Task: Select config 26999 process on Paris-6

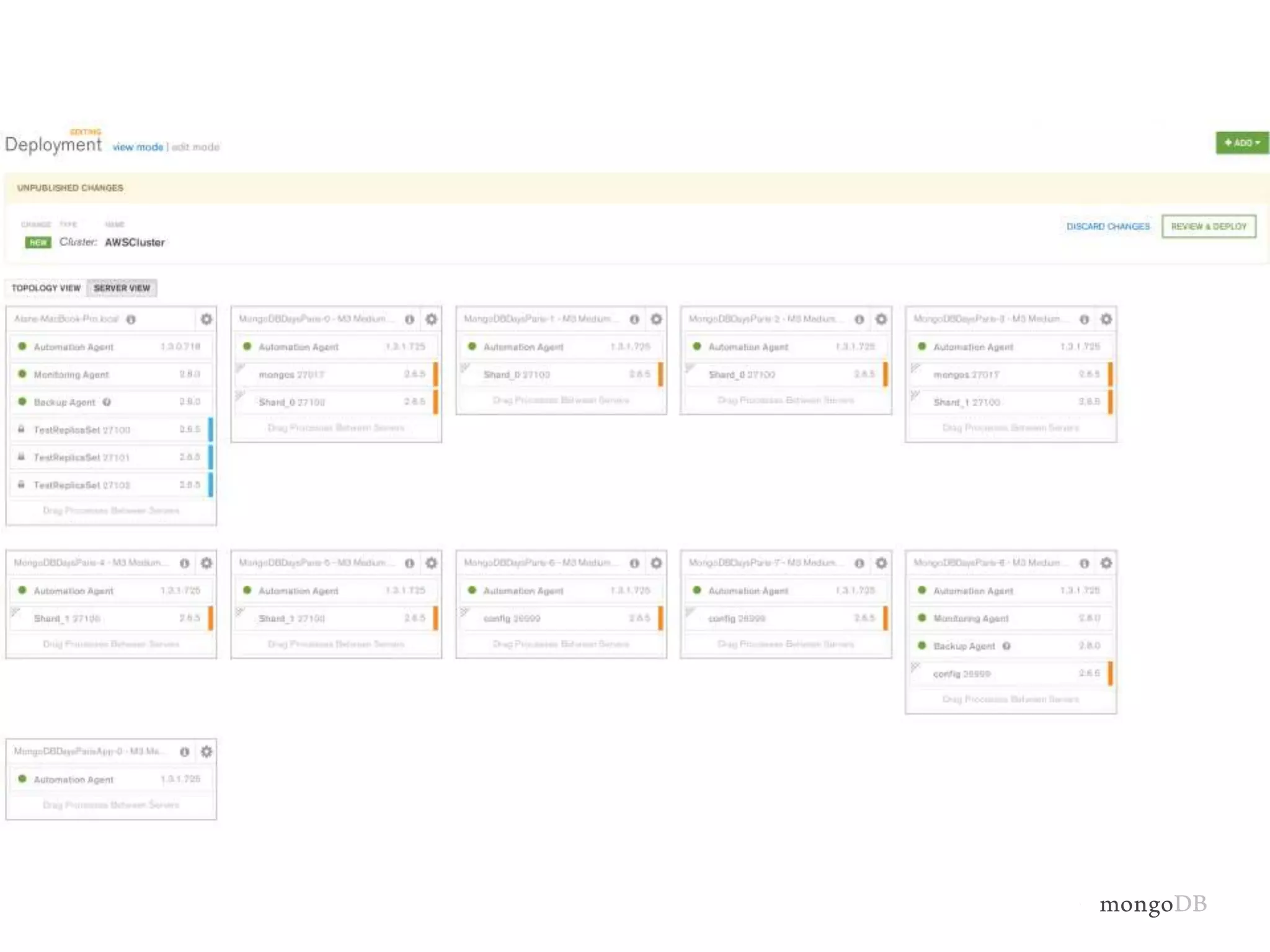Action: (562, 619)
